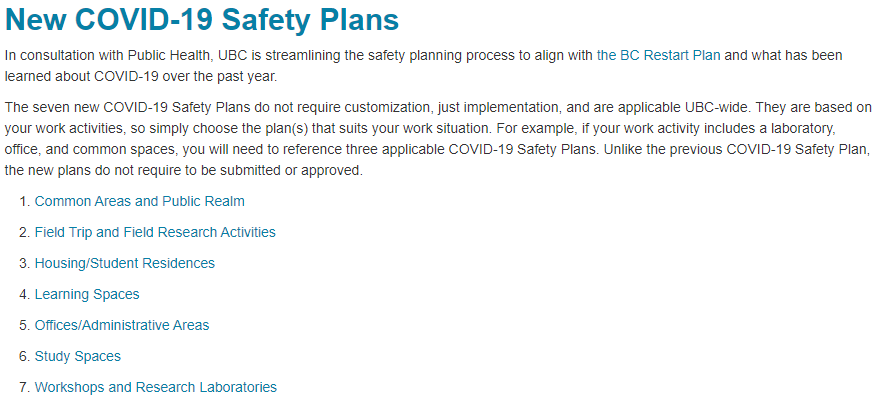Image resolution: width=886 pixels, height=403 pixels.
Task: Click list number 7 before Workshops
Action: coord(24,388)
